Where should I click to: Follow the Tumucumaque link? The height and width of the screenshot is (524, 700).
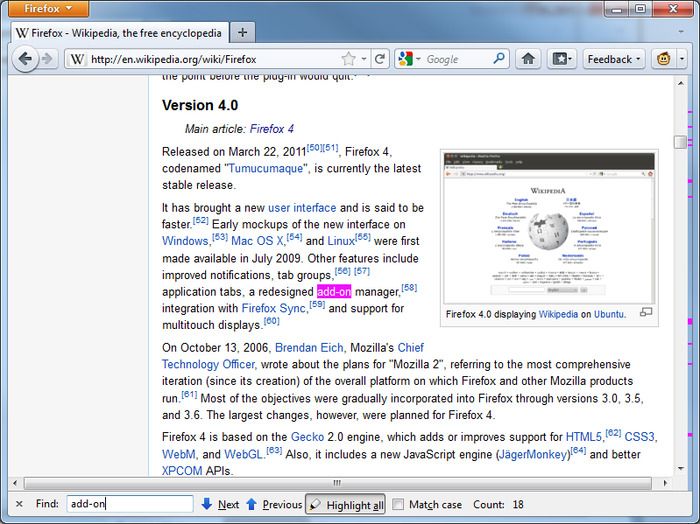coord(266,168)
